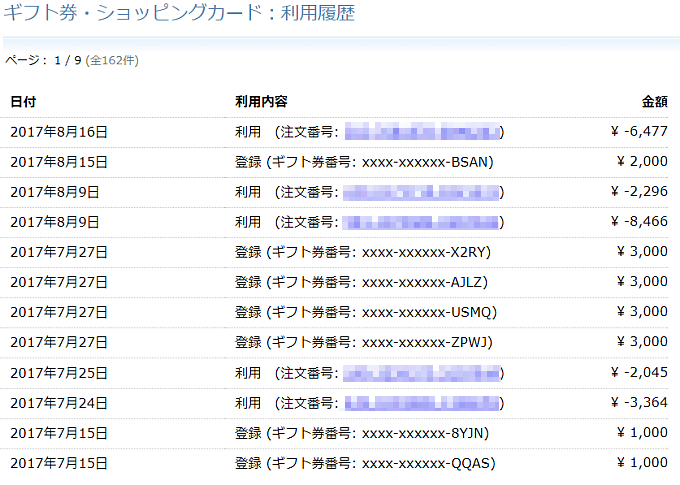Select date in the 8YJN row
Image resolution: width=680 pixels, height=485 pixels.
click(x=59, y=433)
